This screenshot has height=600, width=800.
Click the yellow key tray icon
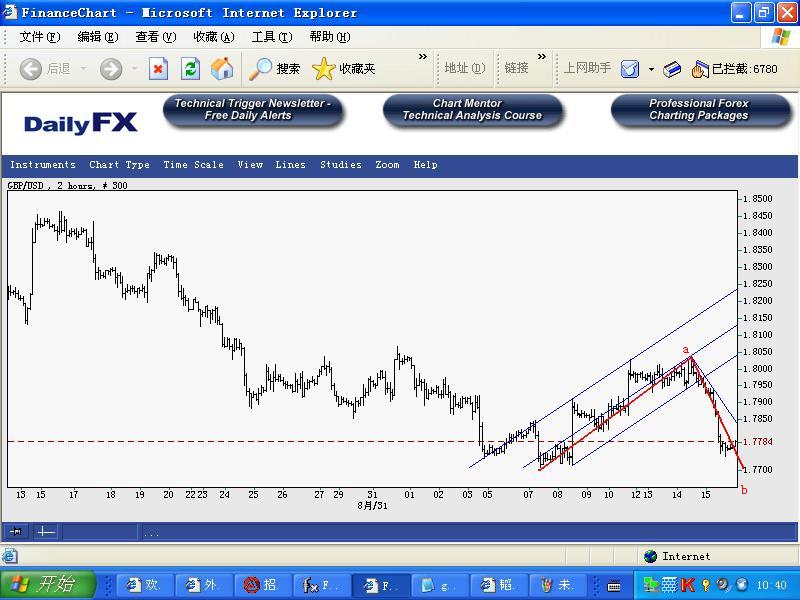pos(706,585)
